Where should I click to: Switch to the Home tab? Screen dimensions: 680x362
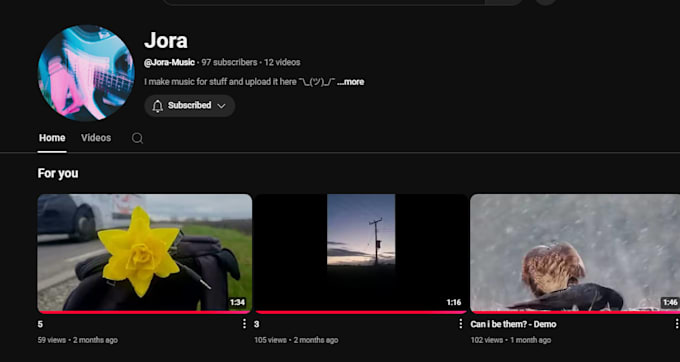coord(52,138)
